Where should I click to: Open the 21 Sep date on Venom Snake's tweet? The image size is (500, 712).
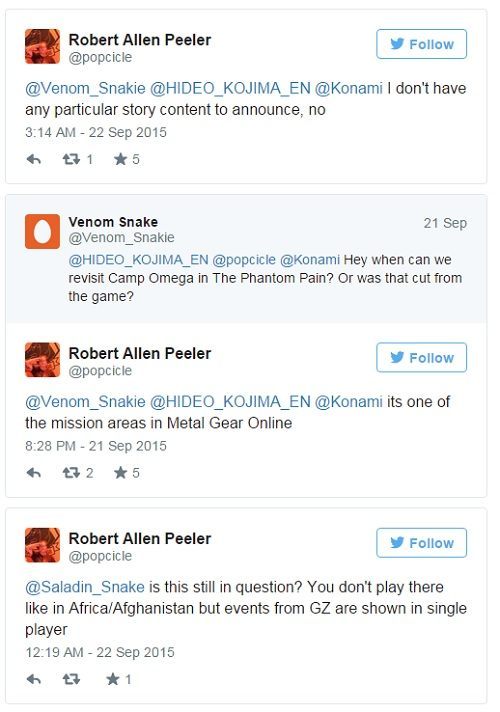pos(445,223)
